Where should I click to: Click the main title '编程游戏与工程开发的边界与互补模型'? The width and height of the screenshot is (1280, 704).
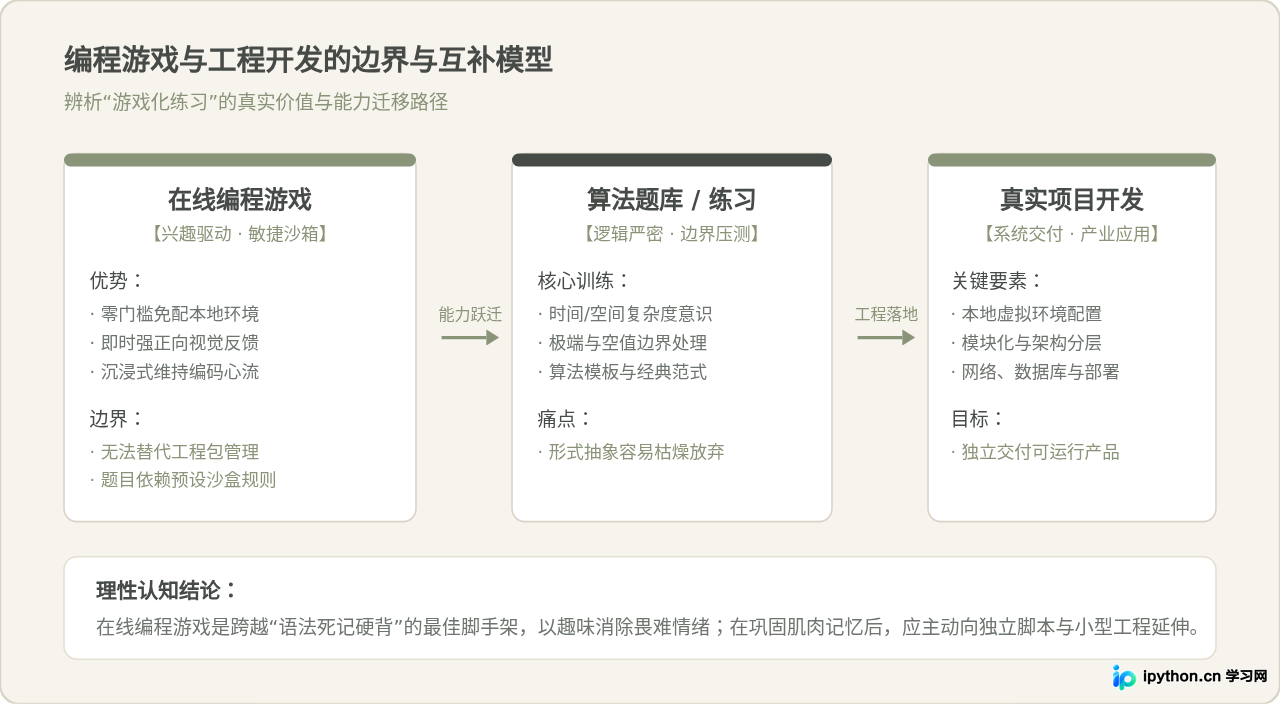(309, 61)
